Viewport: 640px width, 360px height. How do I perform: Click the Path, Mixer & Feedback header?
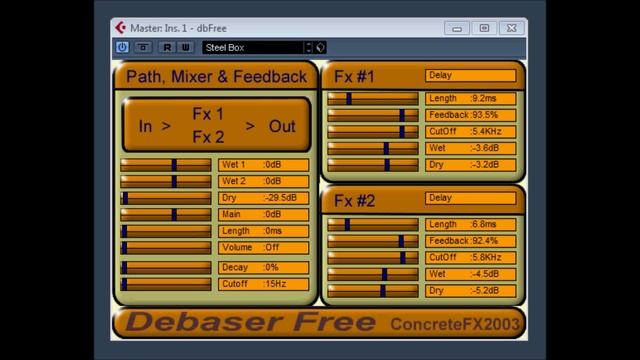[216, 77]
